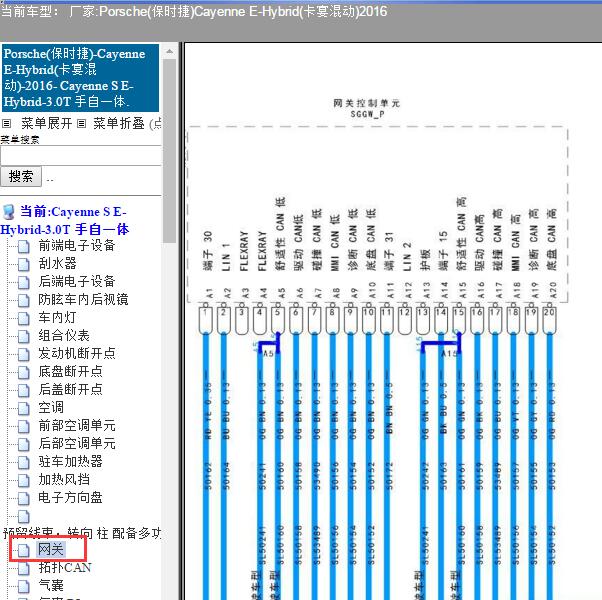Open 发动机断开点 entry

point(76,353)
